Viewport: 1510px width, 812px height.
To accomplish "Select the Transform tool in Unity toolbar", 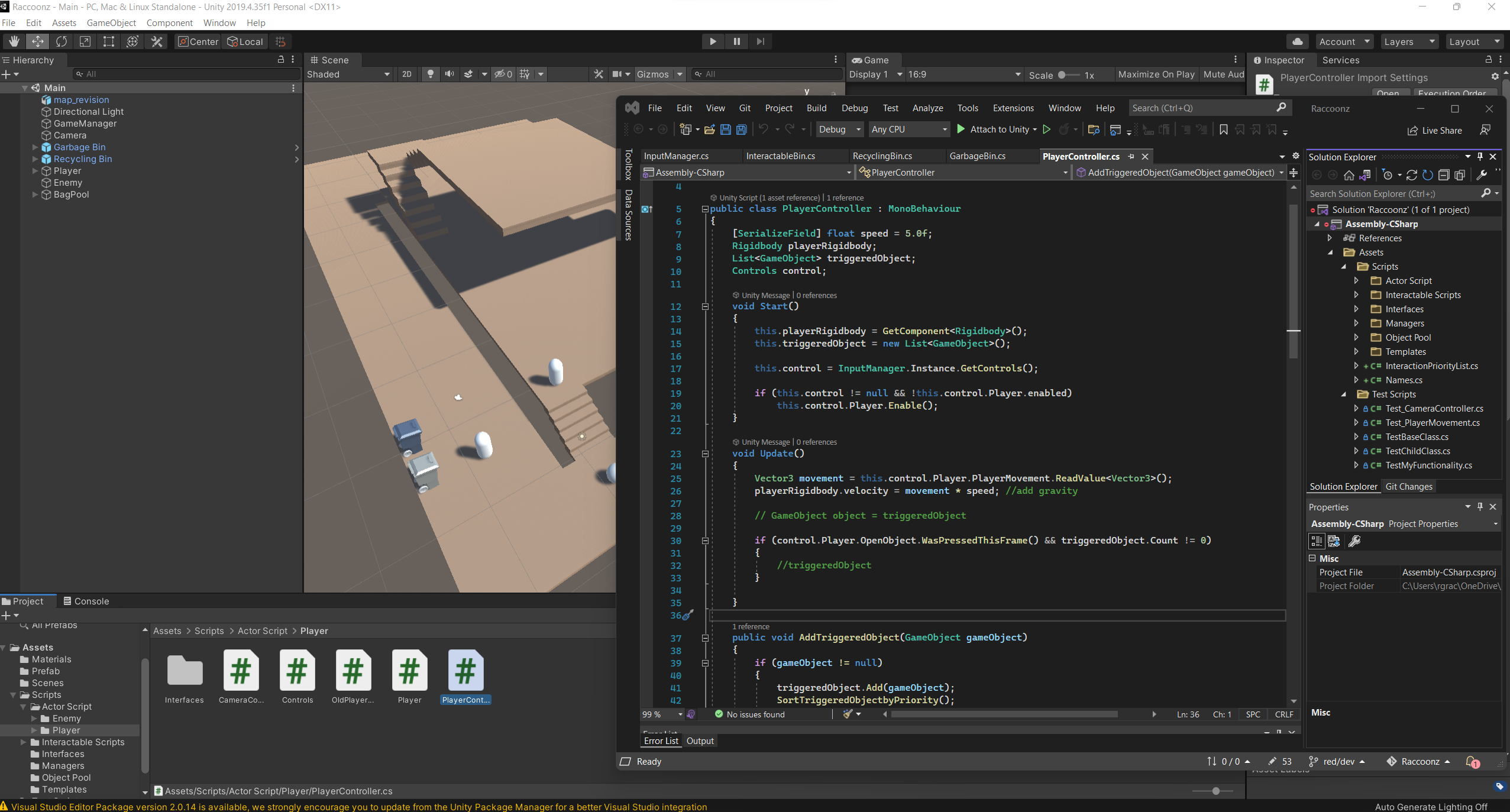I will [x=132, y=41].
